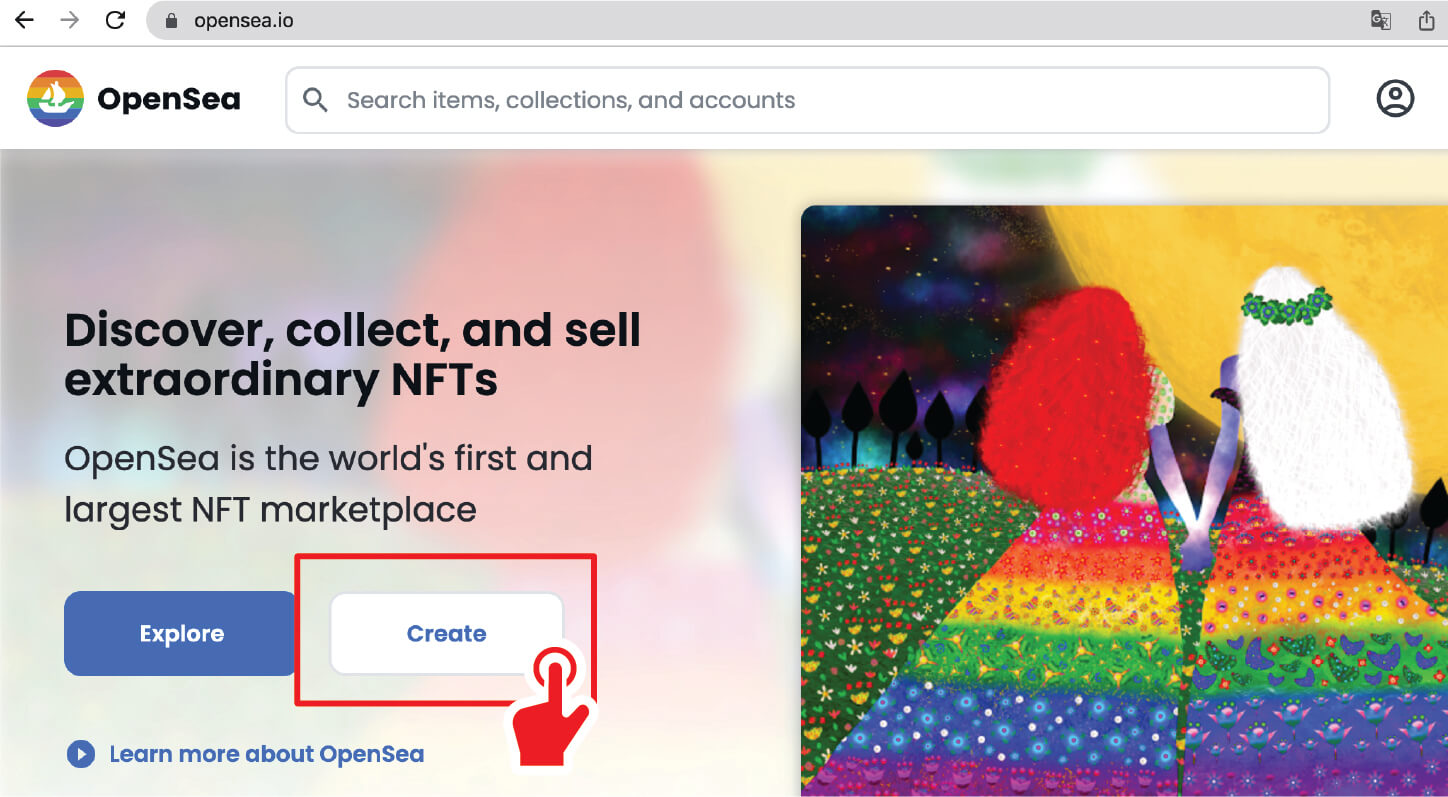The image size is (1448, 797).
Task: Open Learn more about OpenSea link
Action: point(266,754)
